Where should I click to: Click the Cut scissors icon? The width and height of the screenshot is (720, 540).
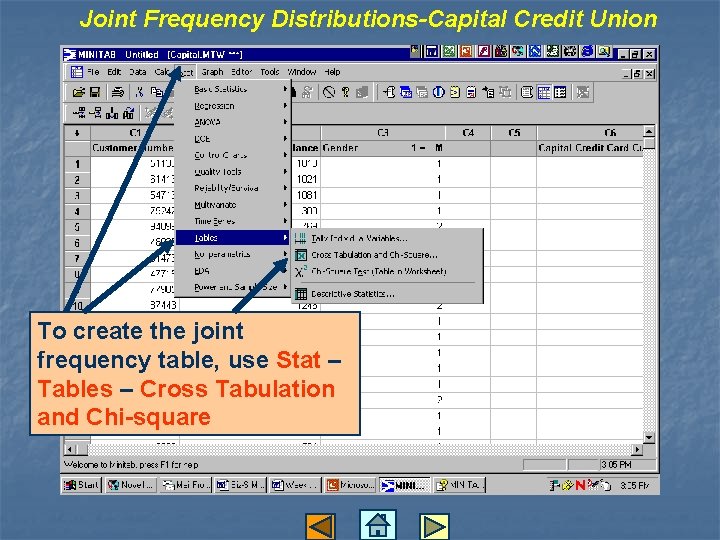(139, 92)
